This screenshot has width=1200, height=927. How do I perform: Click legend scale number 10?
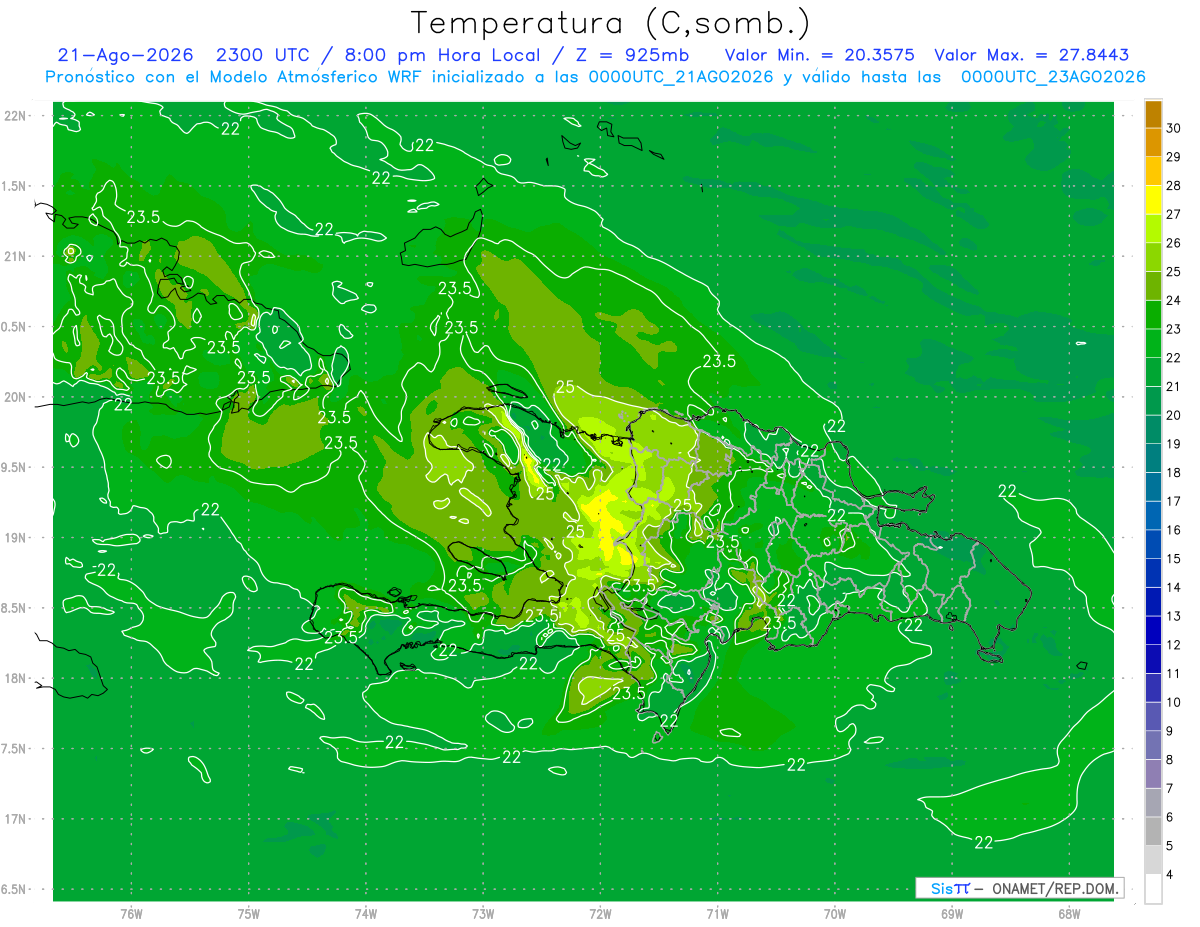1174,703
